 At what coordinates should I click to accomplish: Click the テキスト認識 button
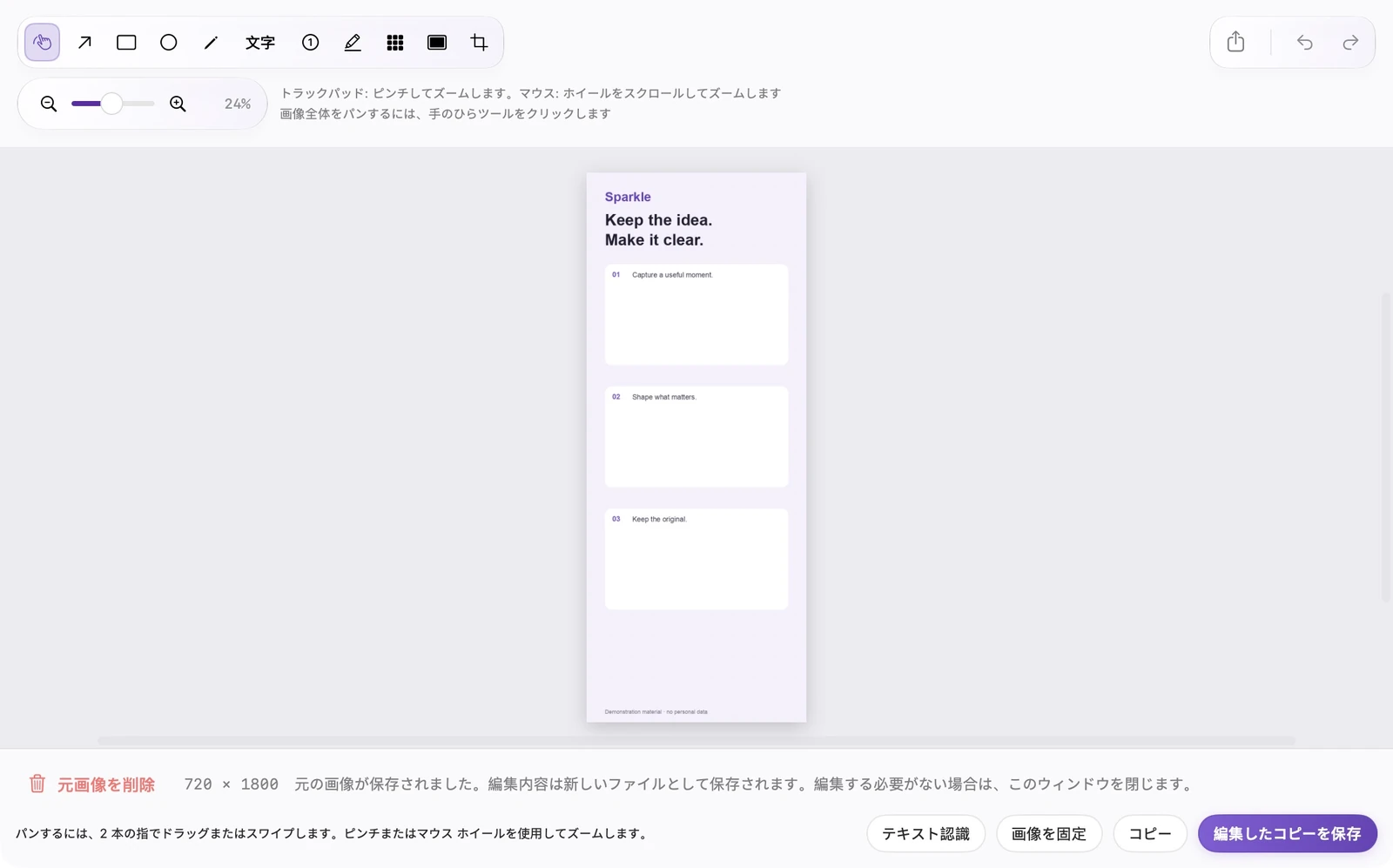925,834
